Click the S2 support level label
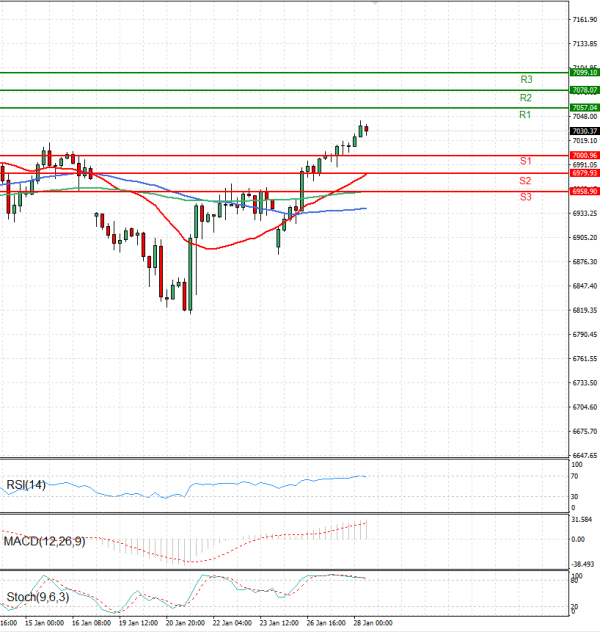Screen dimensions: 600x632 tap(525, 181)
